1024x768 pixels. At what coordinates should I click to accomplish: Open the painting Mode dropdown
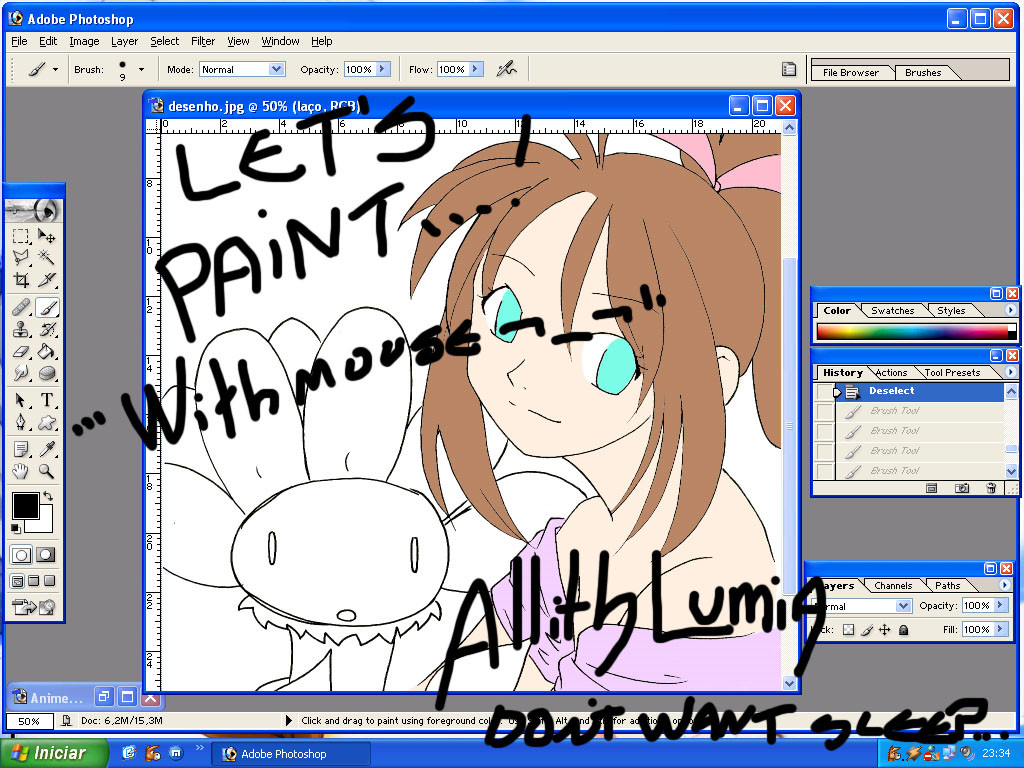coord(277,69)
